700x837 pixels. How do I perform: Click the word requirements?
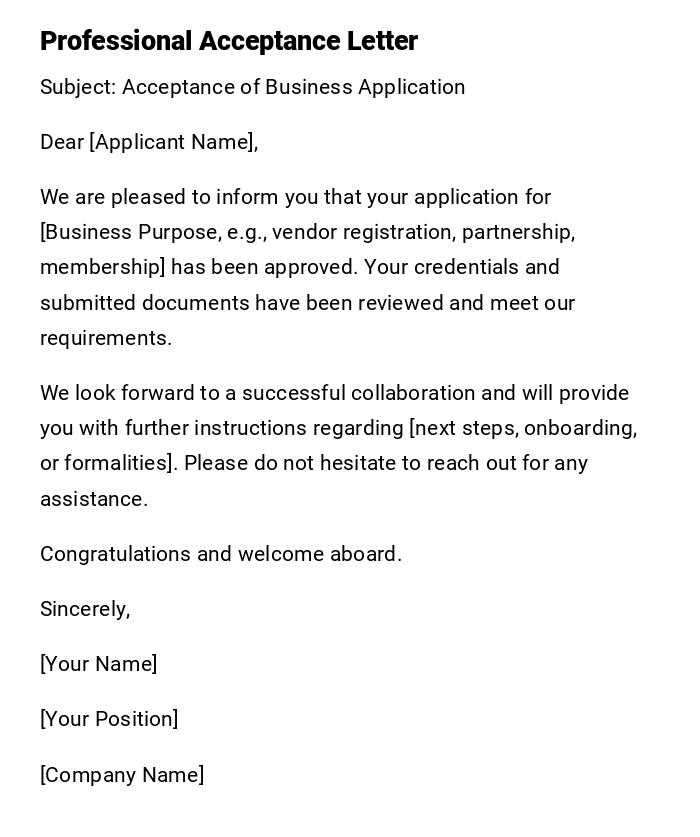click(x=105, y=338)
